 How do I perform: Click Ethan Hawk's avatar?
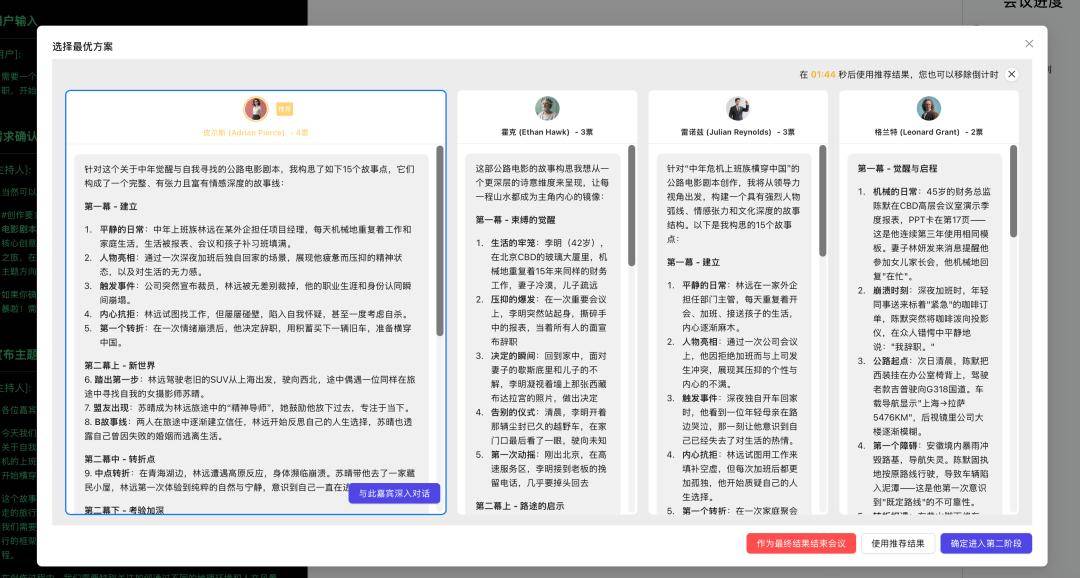point(547,109)
